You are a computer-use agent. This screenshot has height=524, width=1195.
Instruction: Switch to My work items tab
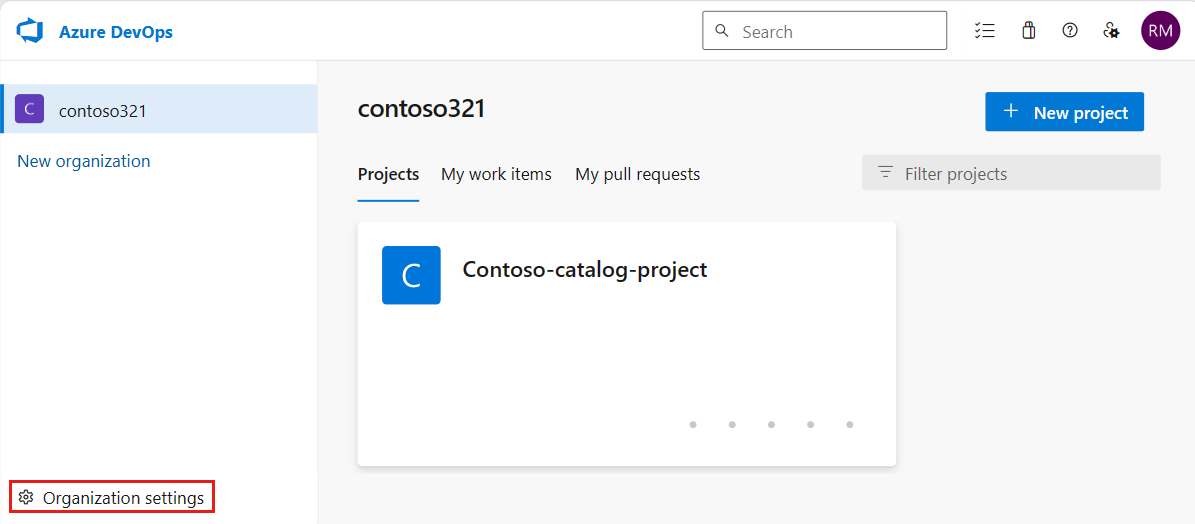tap(496, 174)
